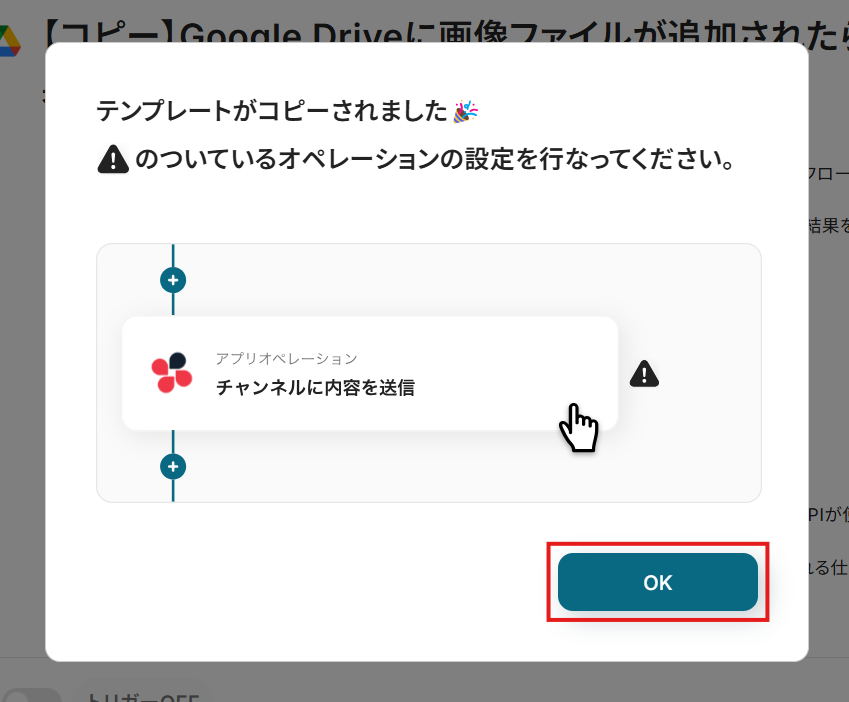Click the 【コピー】Google Drive flow title
The width and height of the screenshot is (849, 702).
[x=445, y=34]
